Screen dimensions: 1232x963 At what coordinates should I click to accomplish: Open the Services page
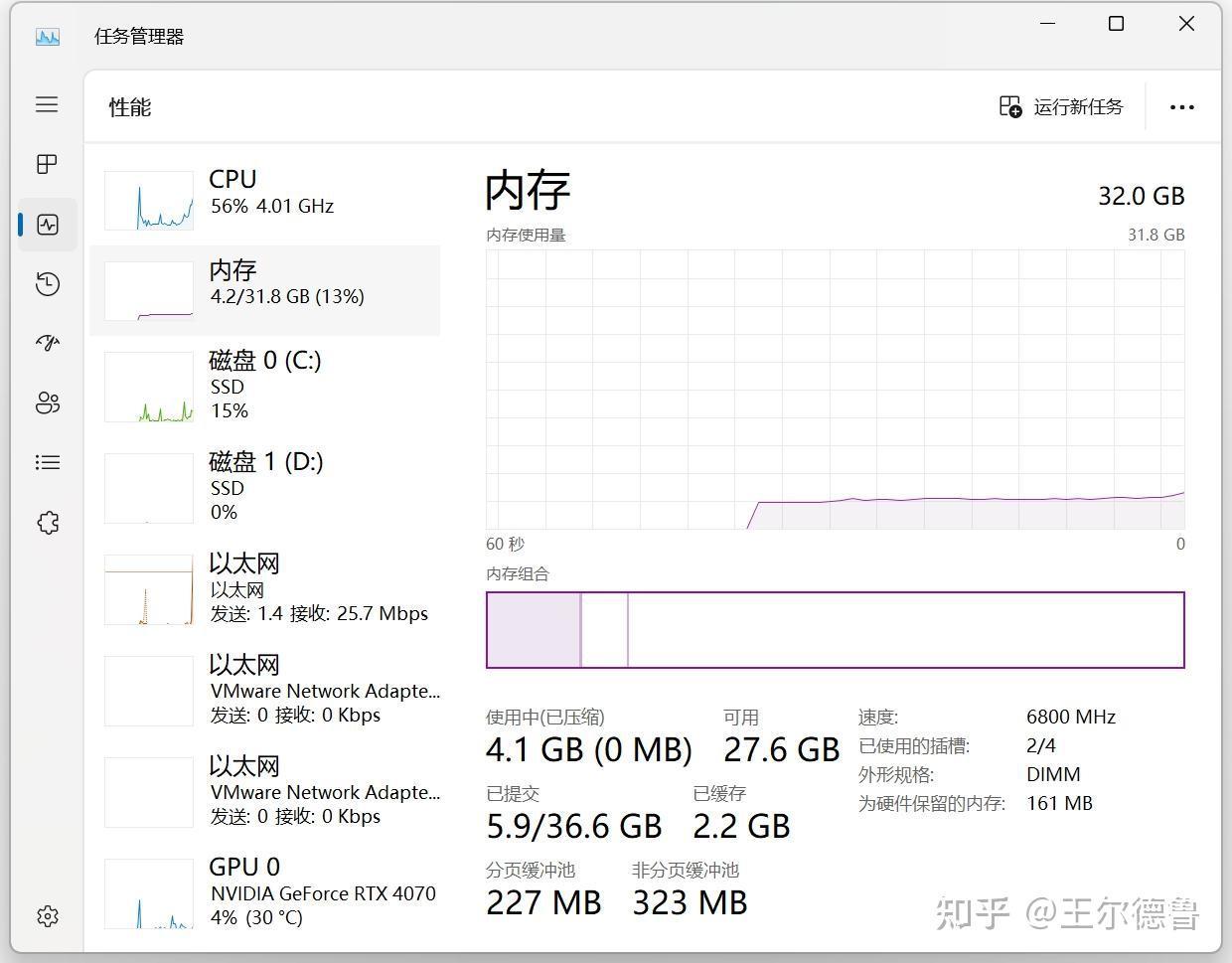(47, 523)
